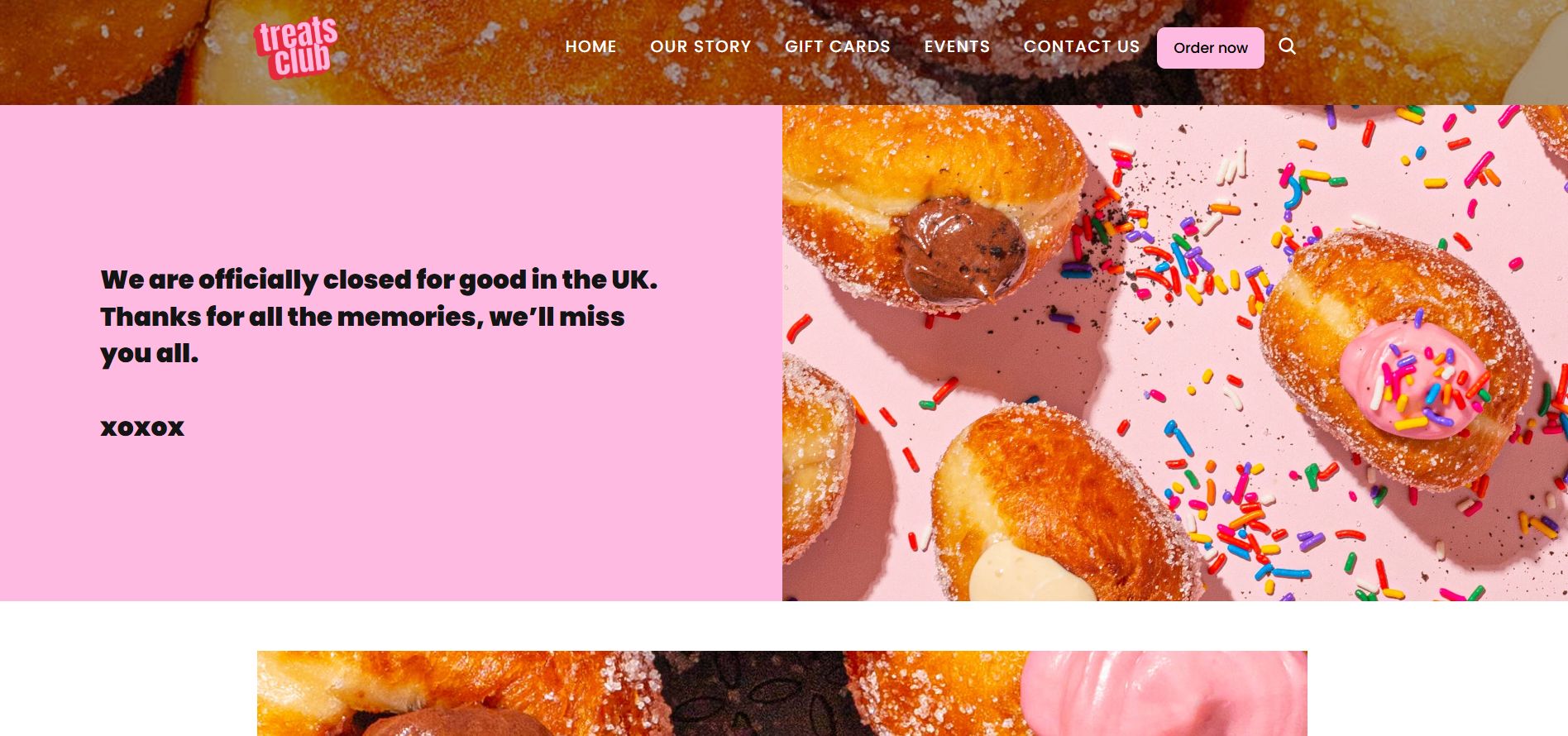Open the HOME menu item
The width and height of the screenshot is (1568, 736).
(x=590, y=47)
